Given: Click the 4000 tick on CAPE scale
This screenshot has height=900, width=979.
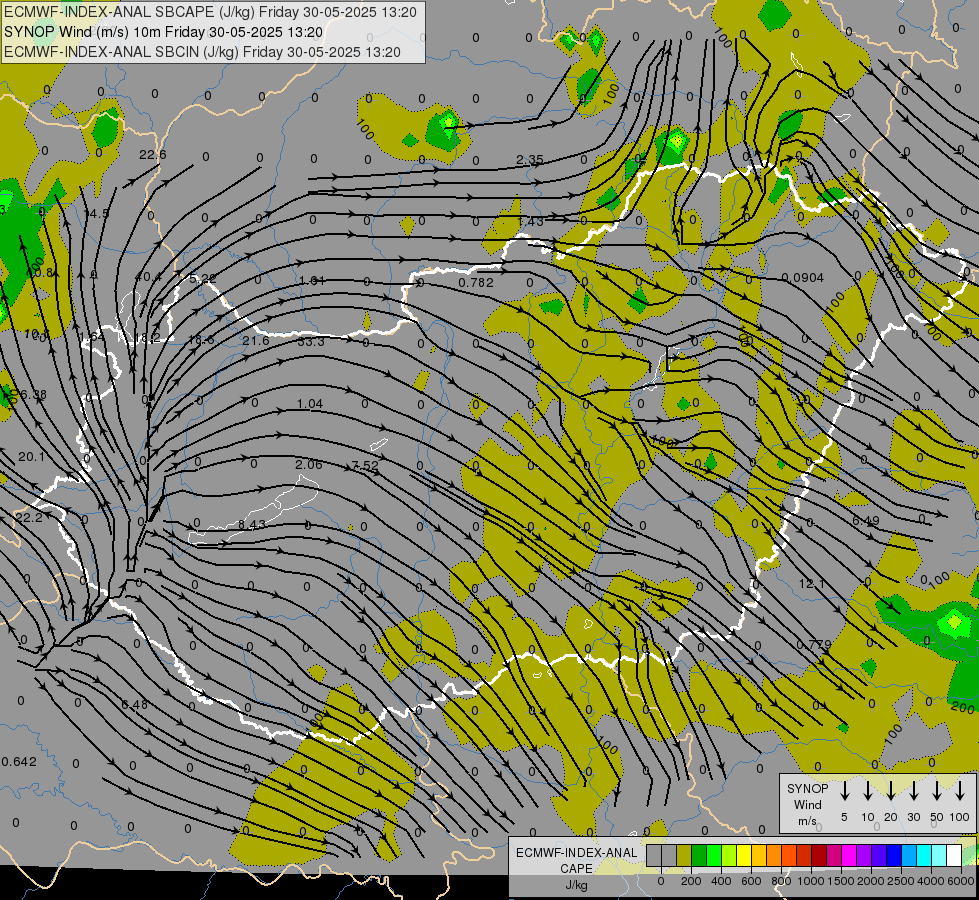Looking at the screenshot, I should 931,881.
